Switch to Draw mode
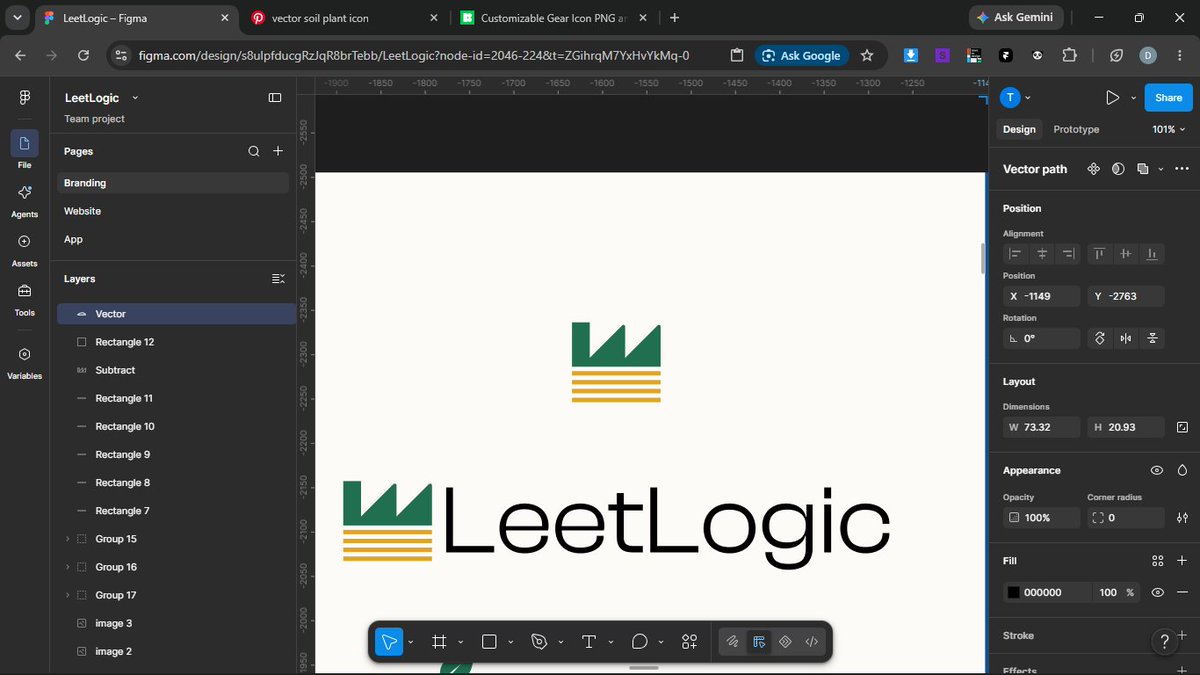This screenshot has width=1200, height=675. pos(733,641)
